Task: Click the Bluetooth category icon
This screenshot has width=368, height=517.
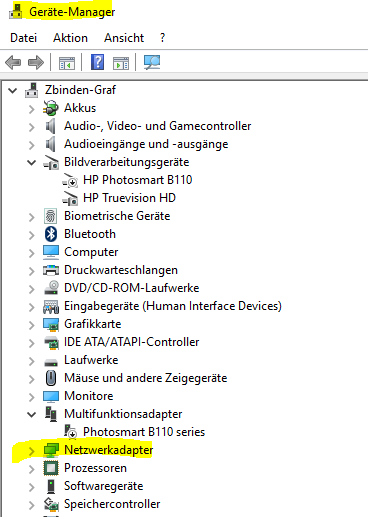Action: click(51, 234)
